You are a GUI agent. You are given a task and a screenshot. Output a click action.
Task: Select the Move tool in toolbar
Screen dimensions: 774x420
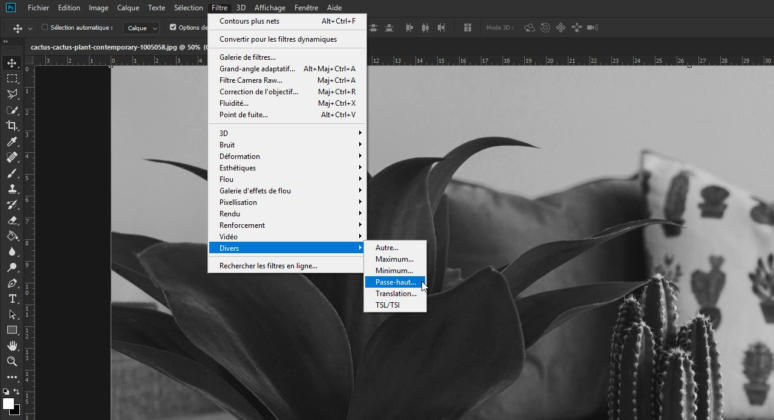pos(12,62)
